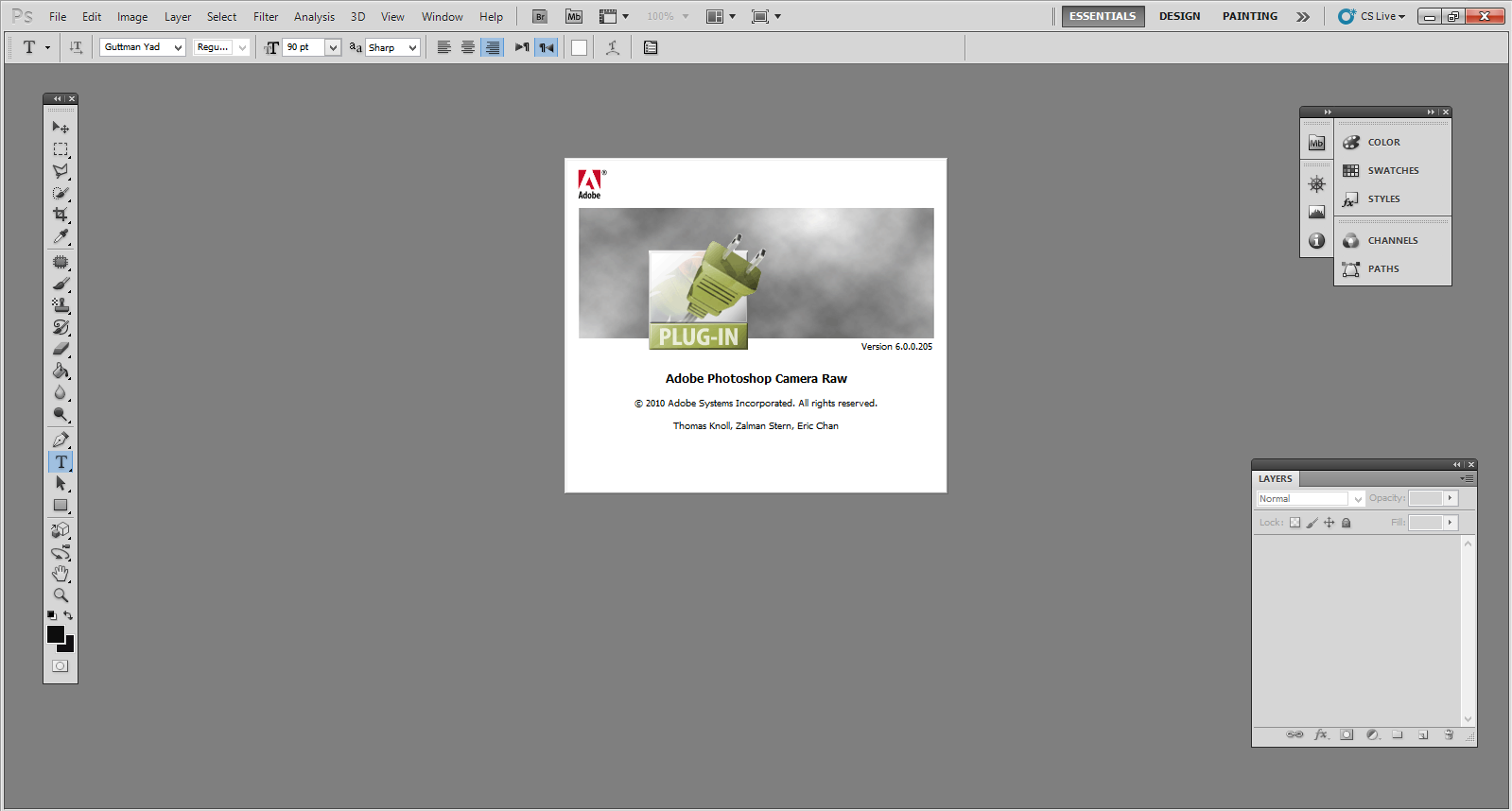Left align the text
The height and width of the screenshot is (811, 1512).
pyautogui.click(x=443, y=47)
